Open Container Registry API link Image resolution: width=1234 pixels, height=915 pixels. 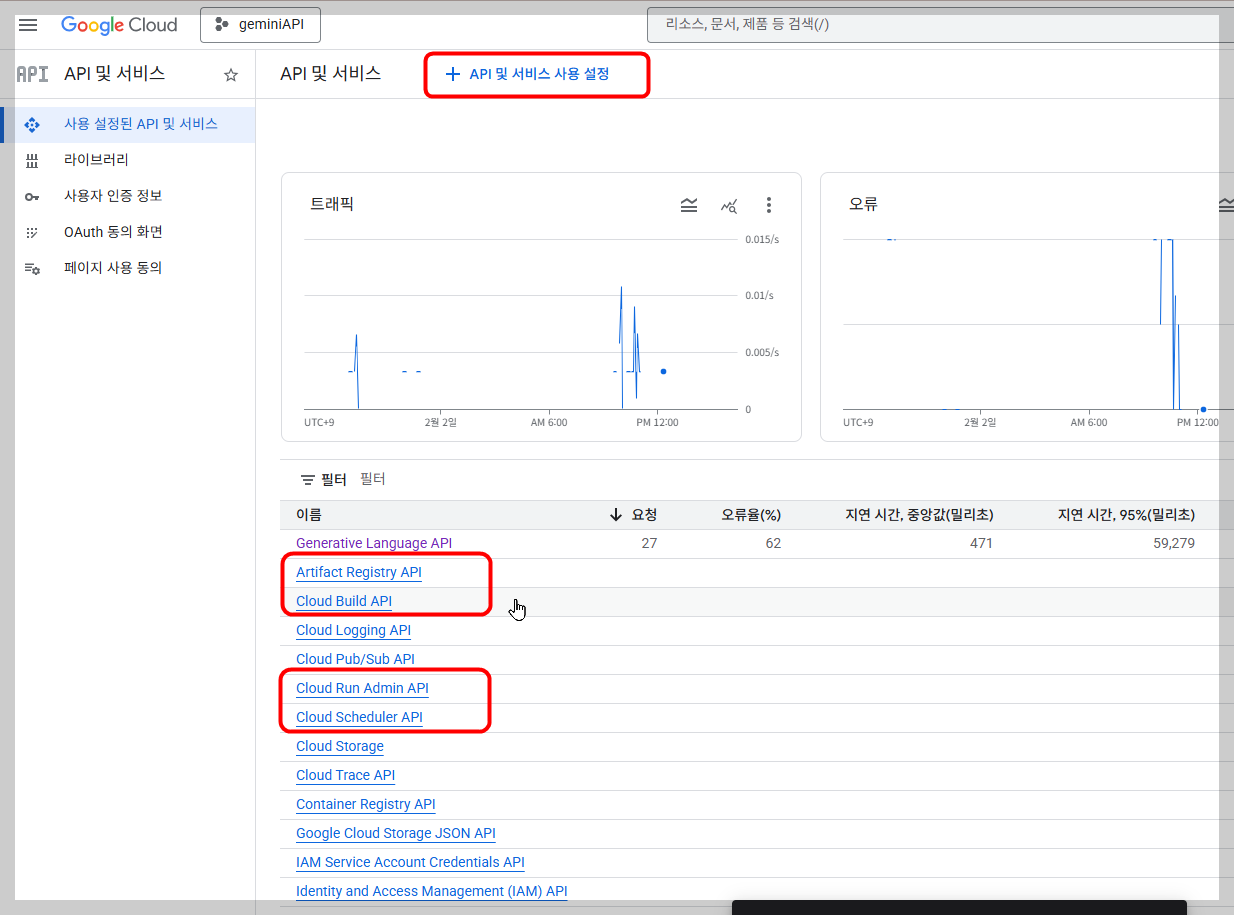click(x=366, y=804)
